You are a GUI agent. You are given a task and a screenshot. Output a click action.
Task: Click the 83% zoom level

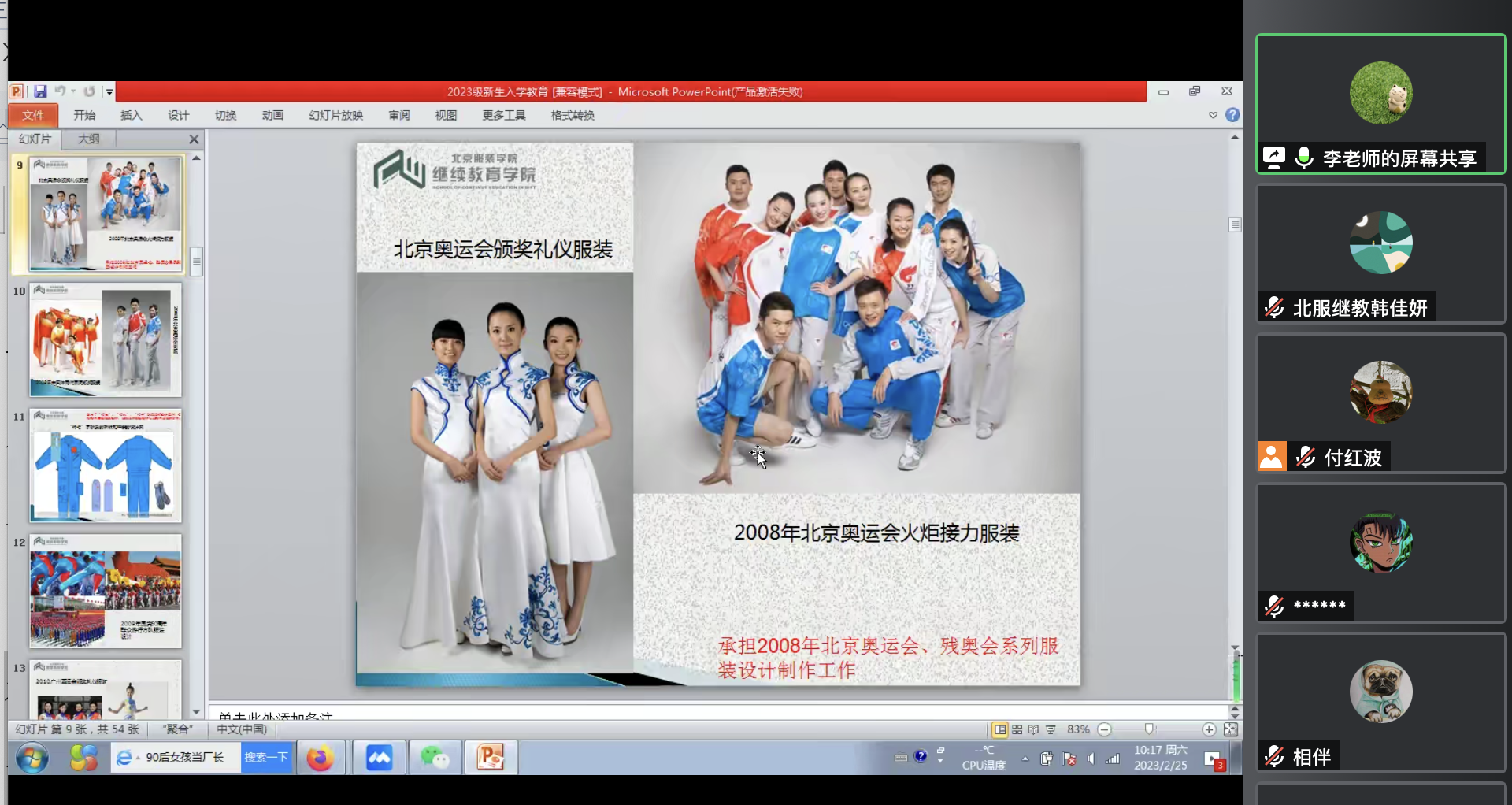(x=1078, y=729)
